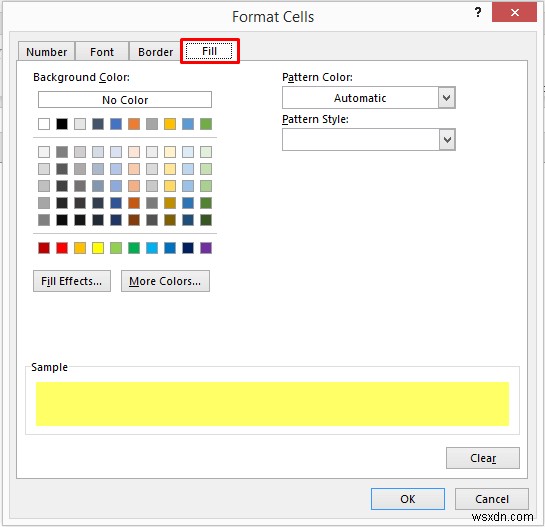Screen dimensions: 545x527
Task: Choose No Color for background
Action: pyautogui.click(x=125, y=100)
